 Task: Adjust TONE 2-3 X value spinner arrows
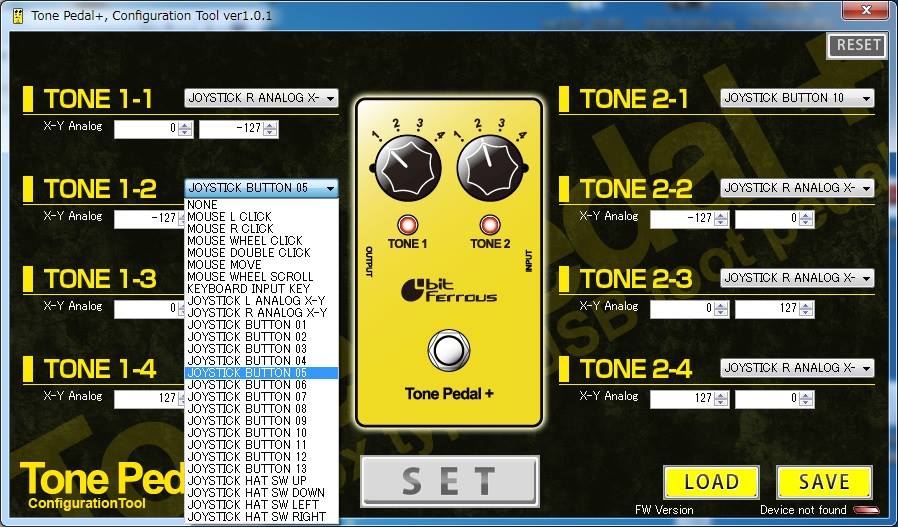721,309
